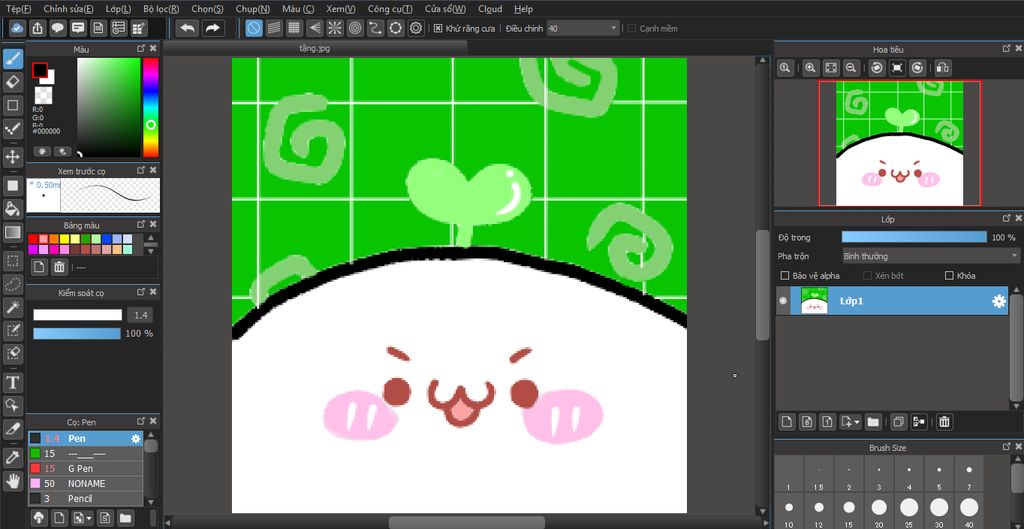The image size is (1024, 529).
Task: Select the G Pen brush
Action: tap(86, 468)
